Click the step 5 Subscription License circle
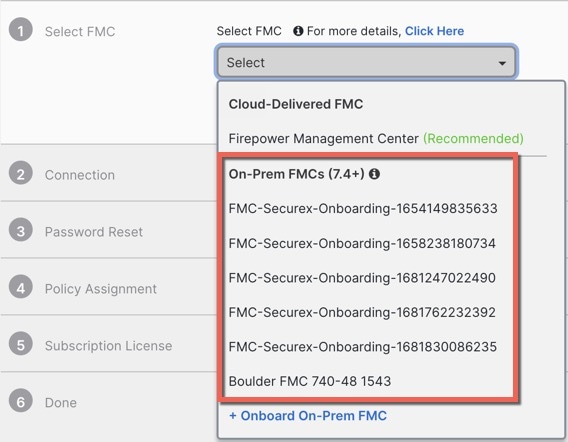This screenshot has width=568, height=442. (21, 344)
